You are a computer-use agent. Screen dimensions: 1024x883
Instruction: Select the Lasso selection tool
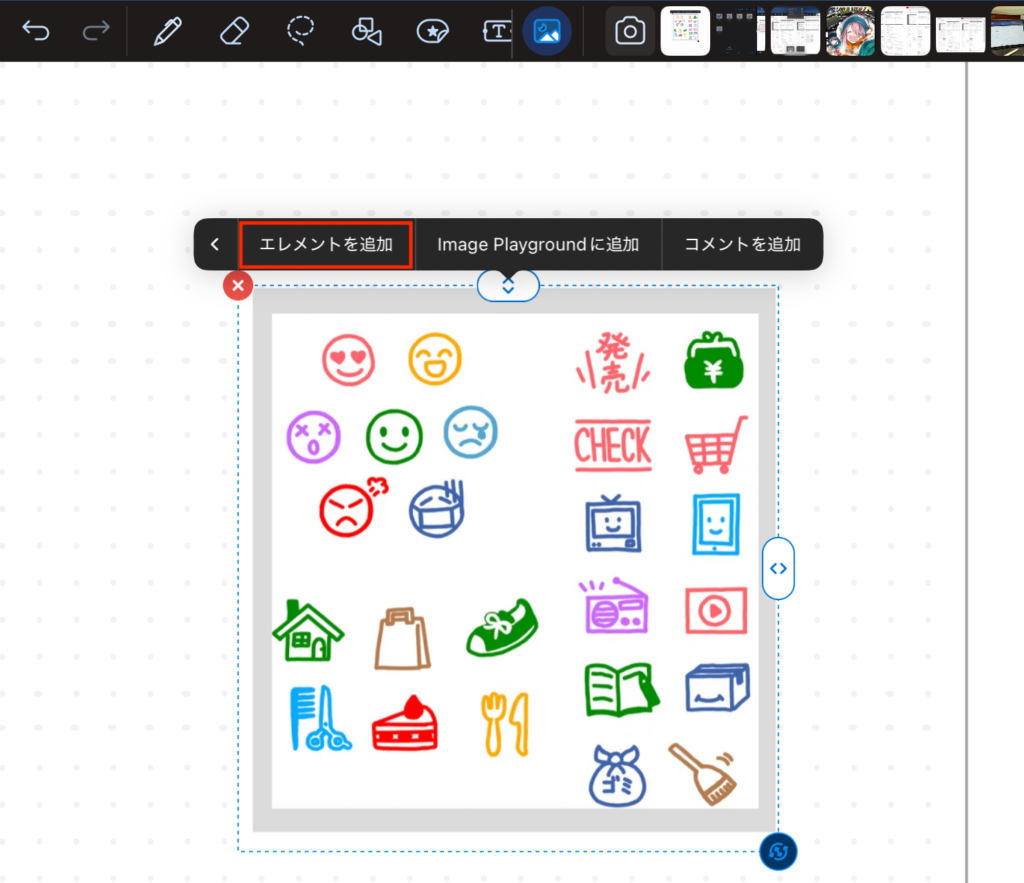pos(300,32)
